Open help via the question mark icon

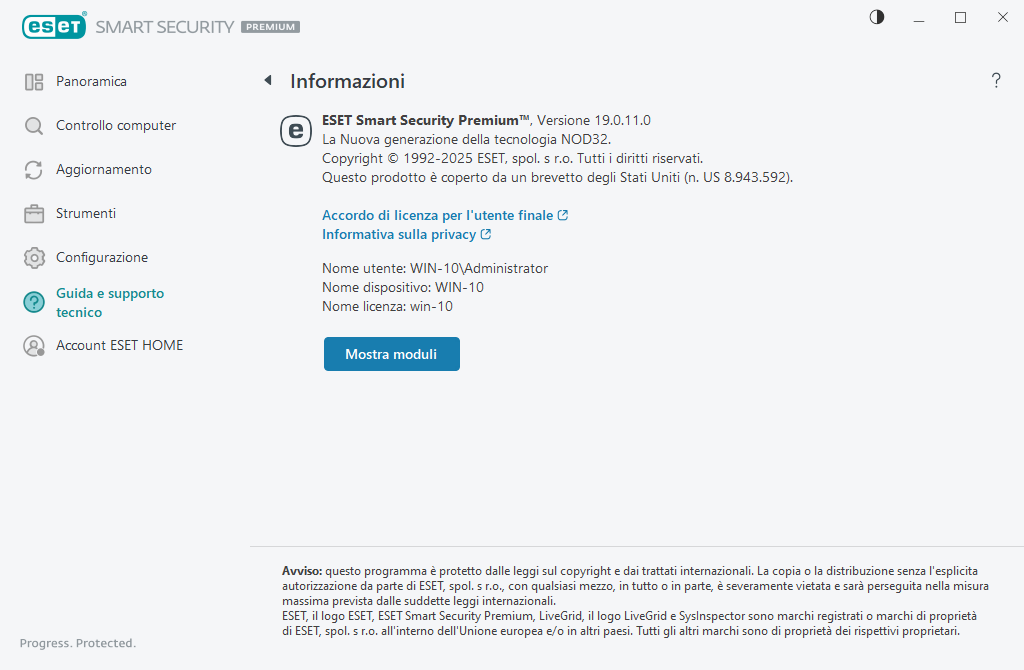[x=996, y=81]
